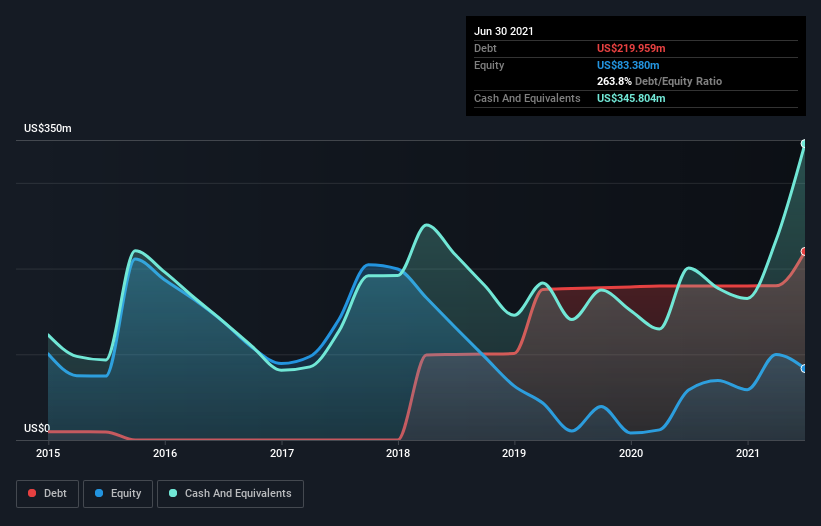Click the Debt label in tooltip
The height and width of the screenshot is (526, 821).
485,48
